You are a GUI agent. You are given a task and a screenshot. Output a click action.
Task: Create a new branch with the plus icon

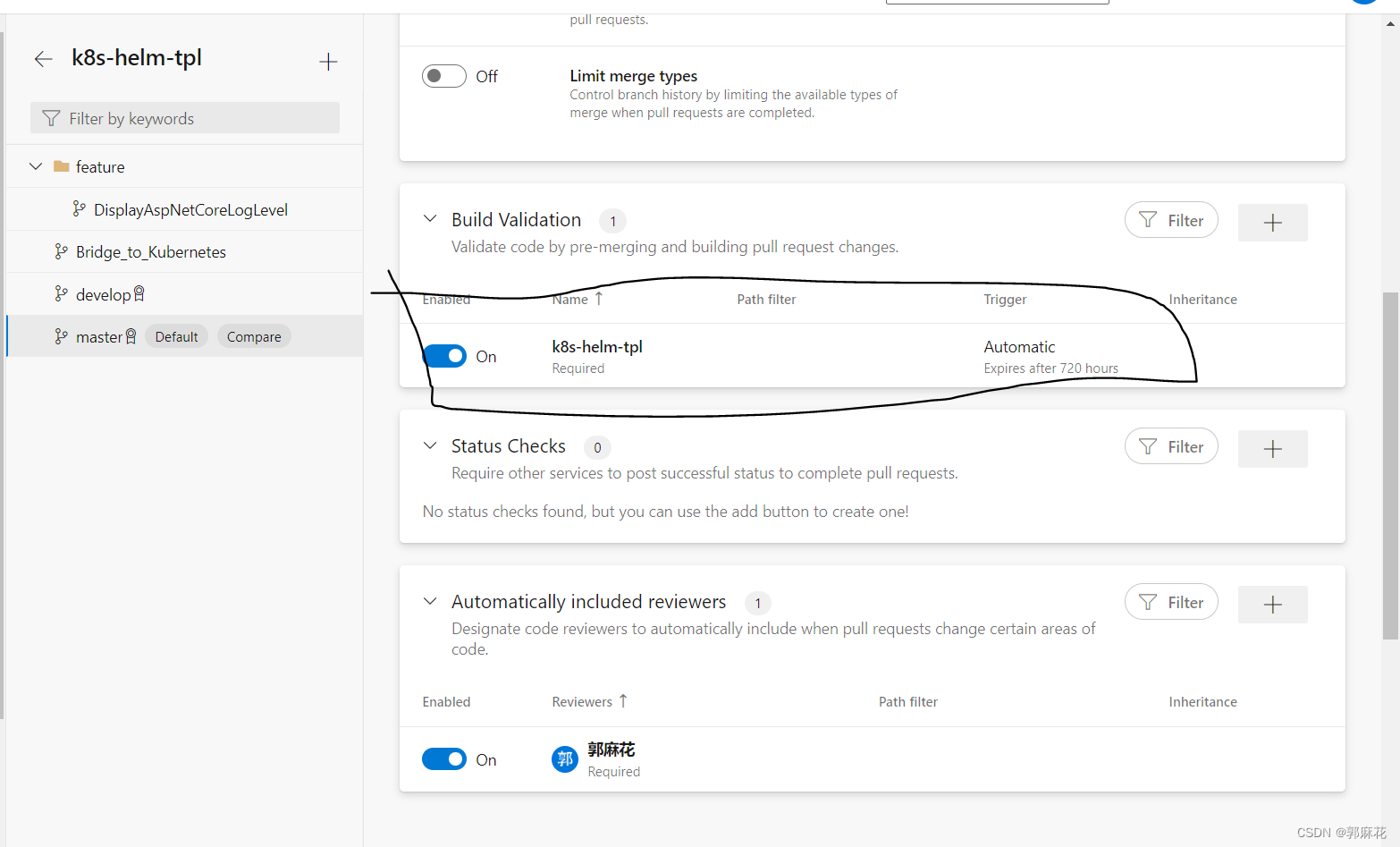pos(328,61)
